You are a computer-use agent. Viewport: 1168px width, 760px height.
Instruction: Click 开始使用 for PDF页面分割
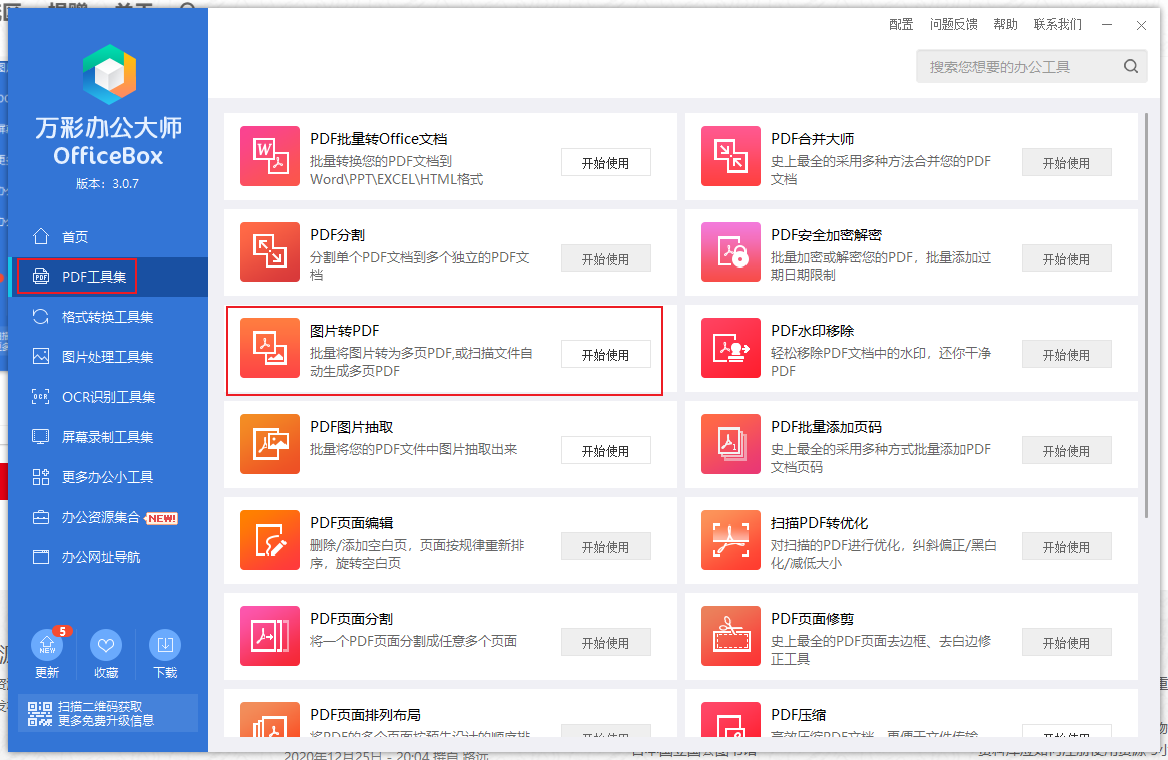tap(606, 643)
